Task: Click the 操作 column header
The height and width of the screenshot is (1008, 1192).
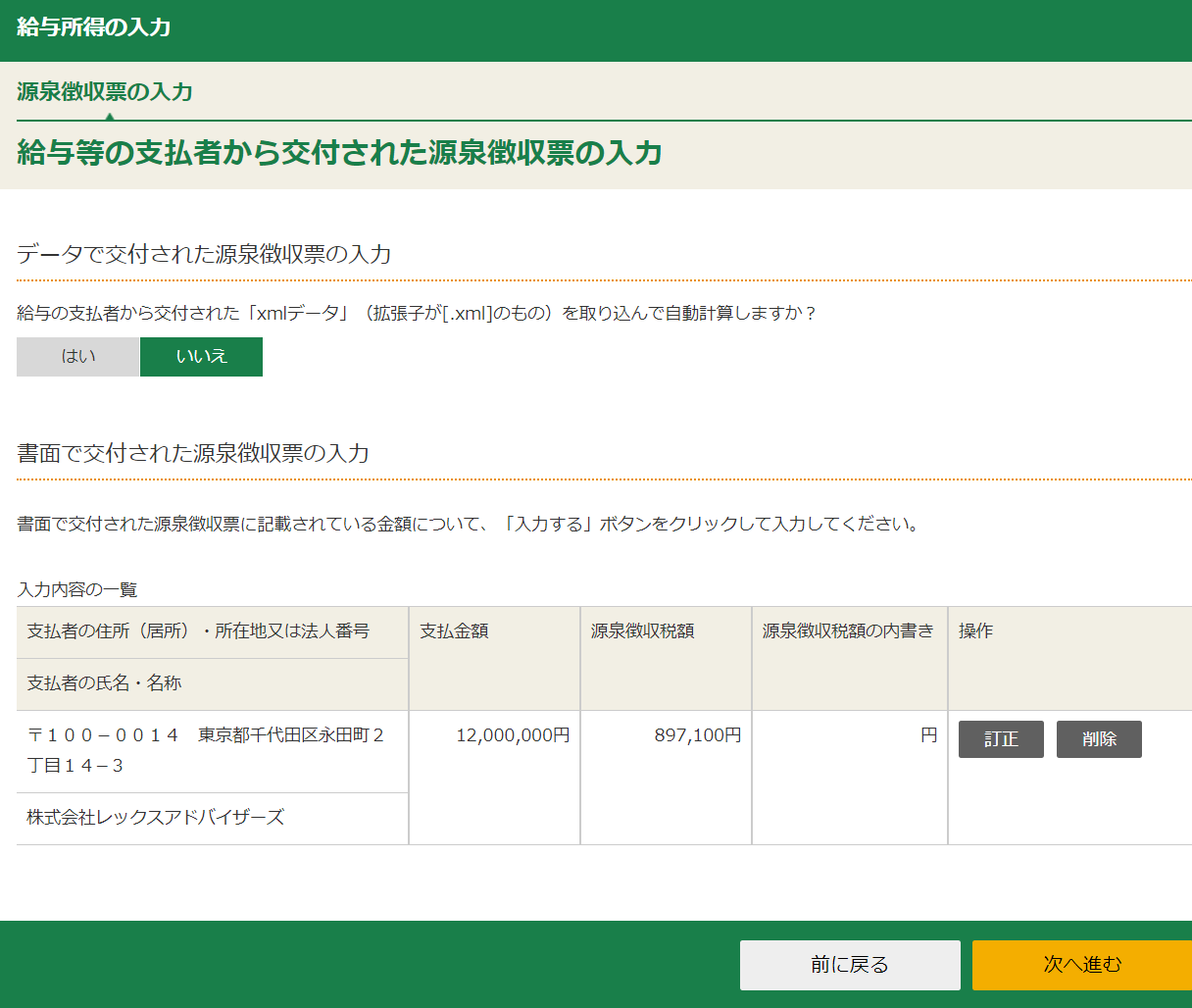Action: [x=975, y=631]
